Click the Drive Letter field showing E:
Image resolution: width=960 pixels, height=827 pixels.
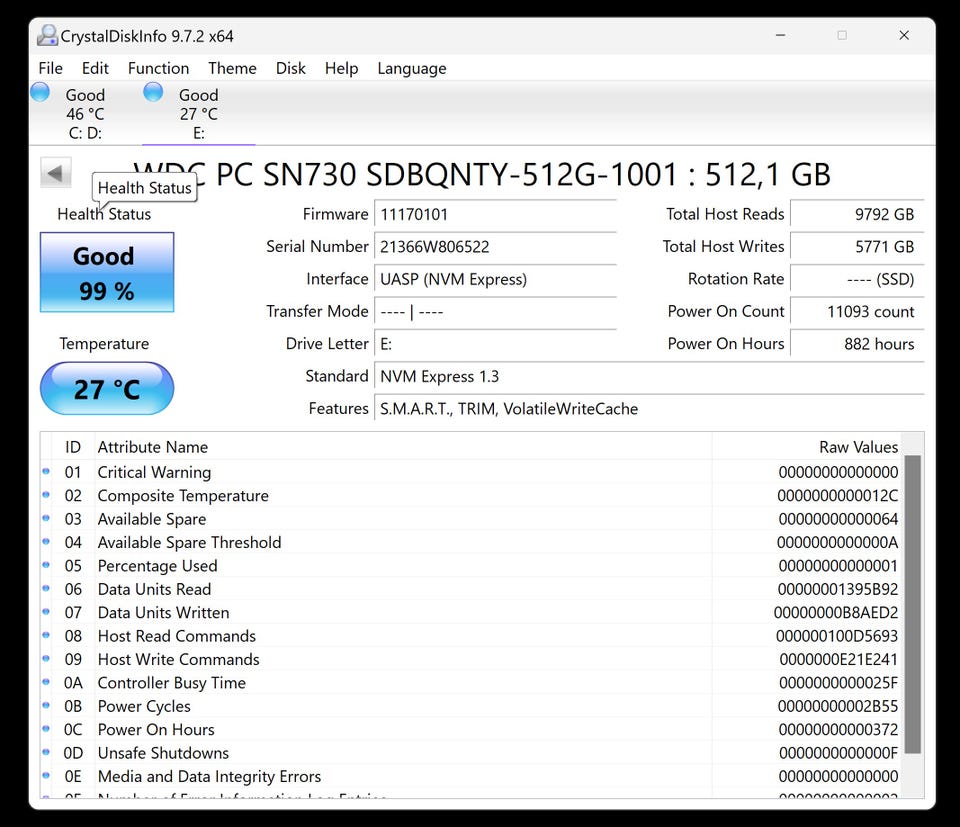coord(495,344)
